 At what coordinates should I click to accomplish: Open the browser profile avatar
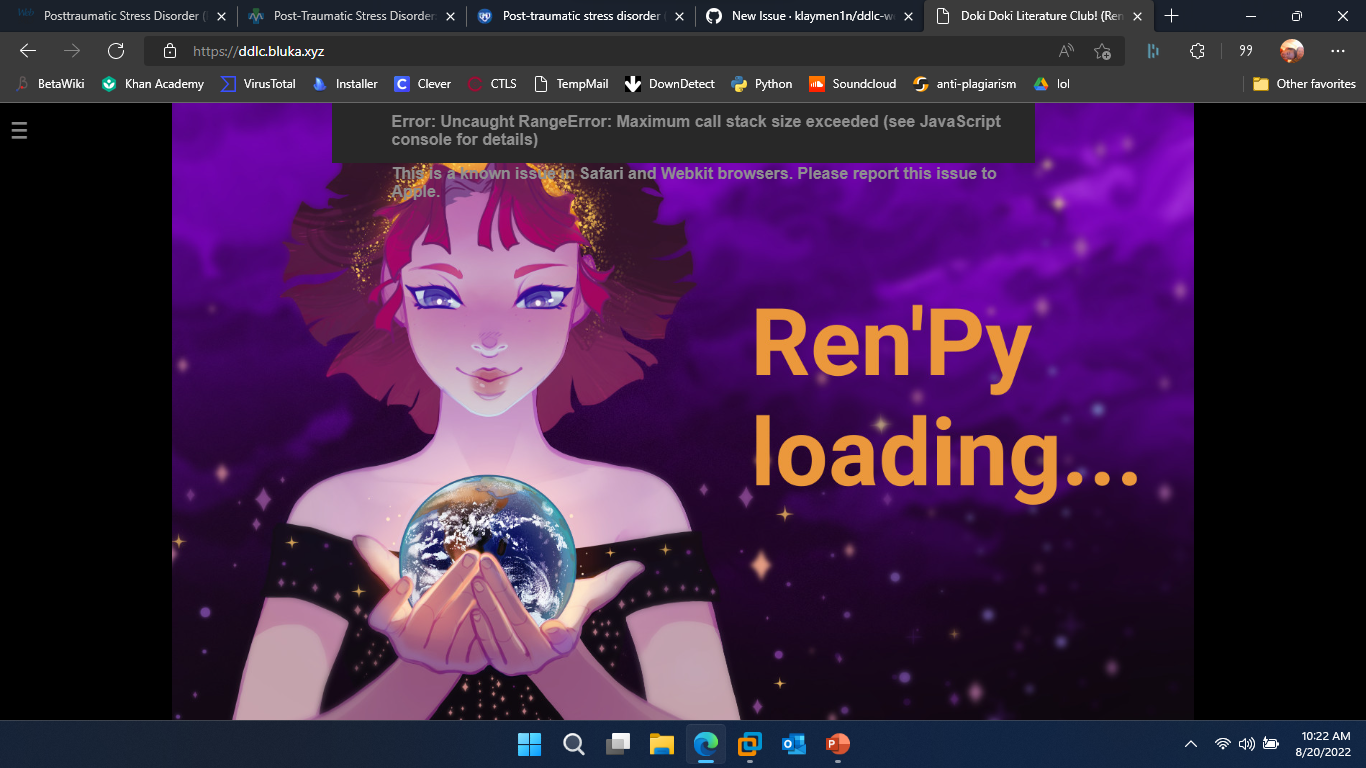click(1291, 50)
